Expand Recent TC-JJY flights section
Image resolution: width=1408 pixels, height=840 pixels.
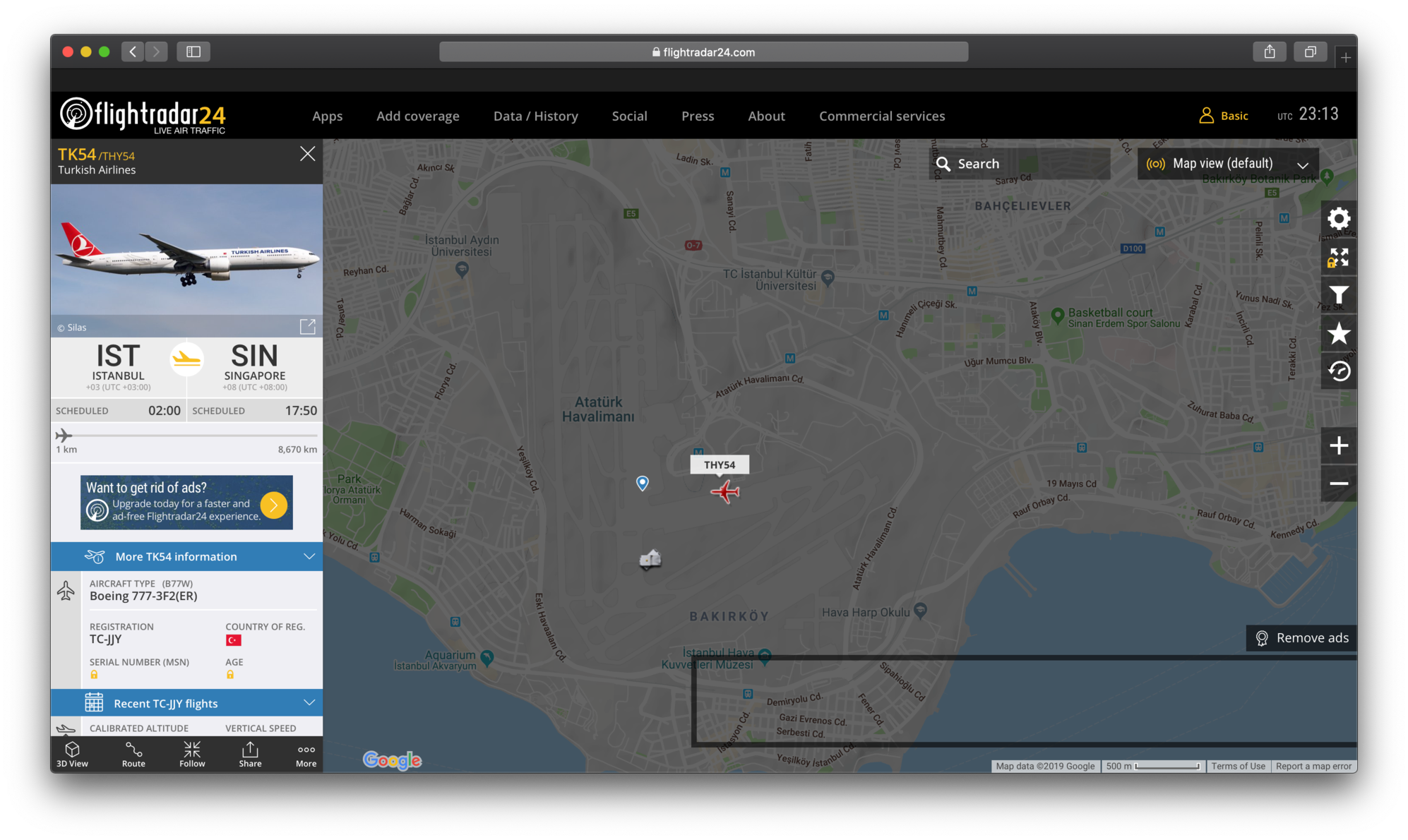tap(186, 703)
